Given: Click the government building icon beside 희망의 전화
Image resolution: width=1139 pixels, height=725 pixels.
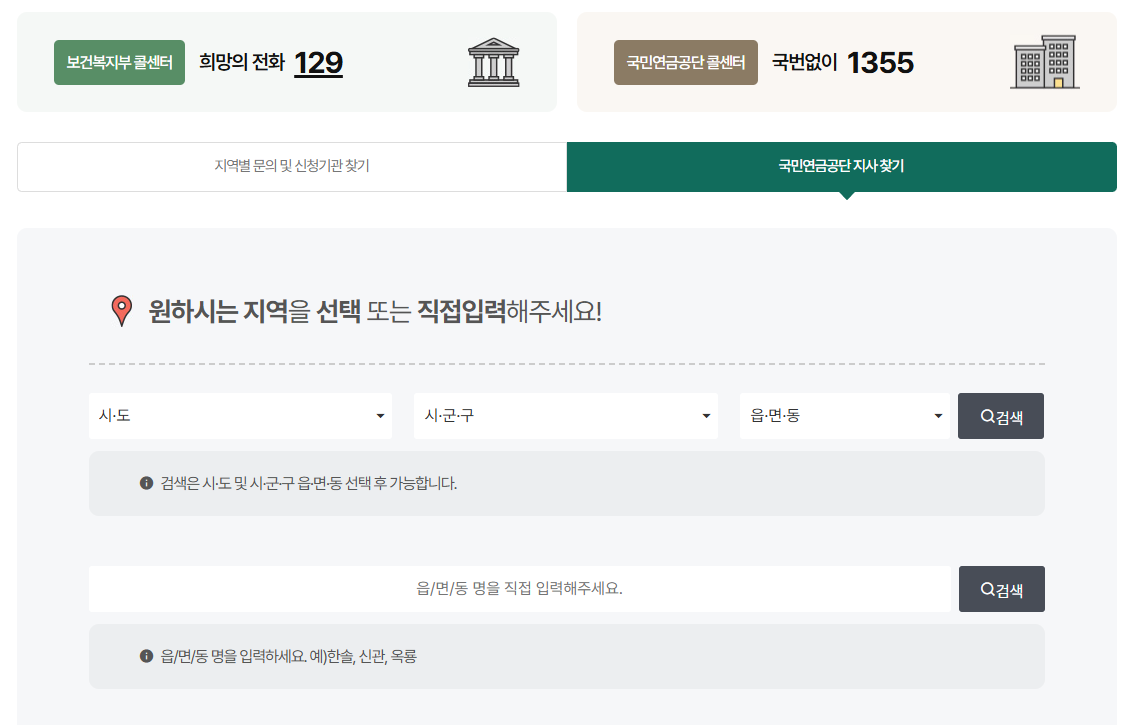Looking at the screenshot, I should tap(495, 60).
